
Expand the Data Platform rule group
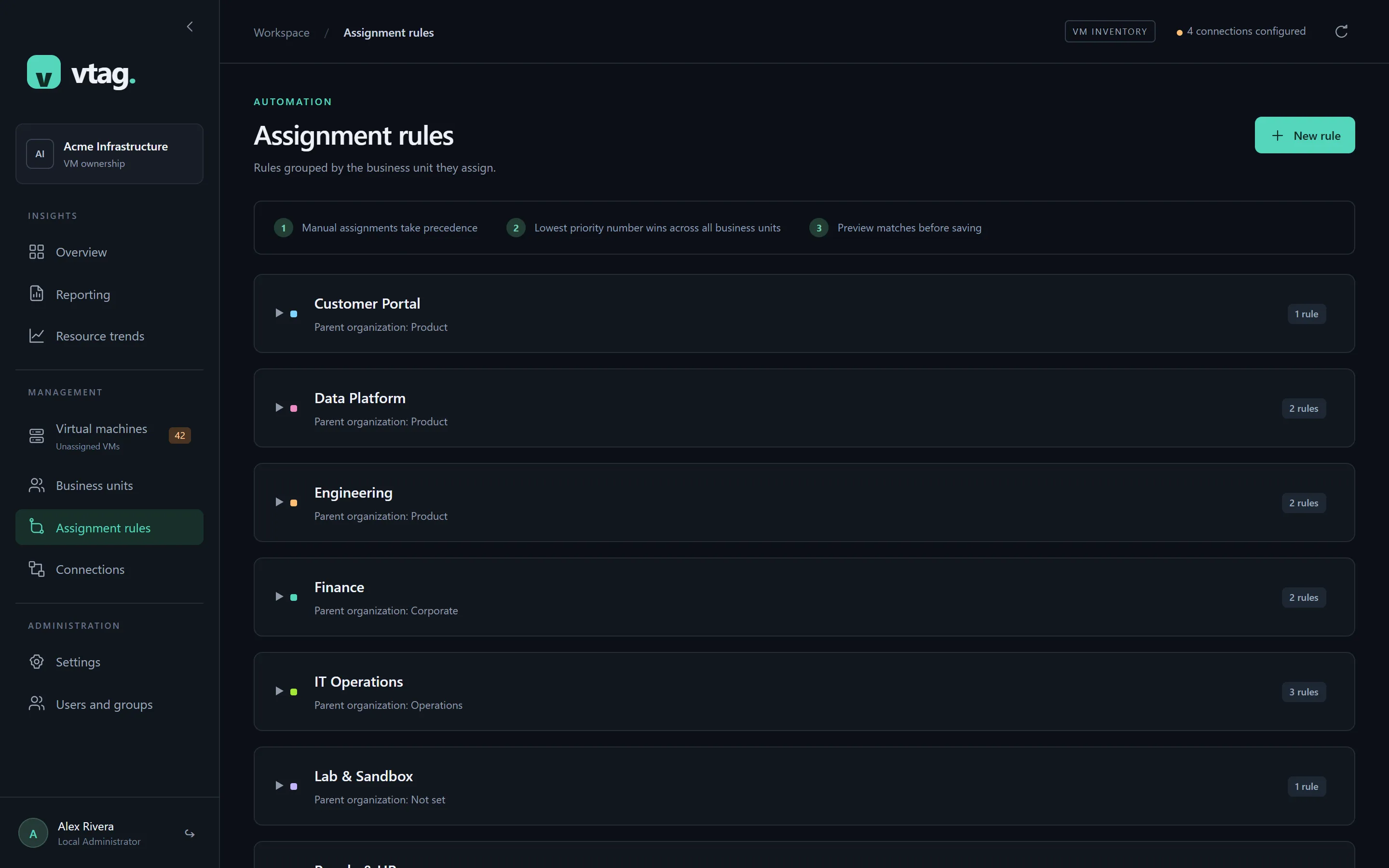coord(279,407)
